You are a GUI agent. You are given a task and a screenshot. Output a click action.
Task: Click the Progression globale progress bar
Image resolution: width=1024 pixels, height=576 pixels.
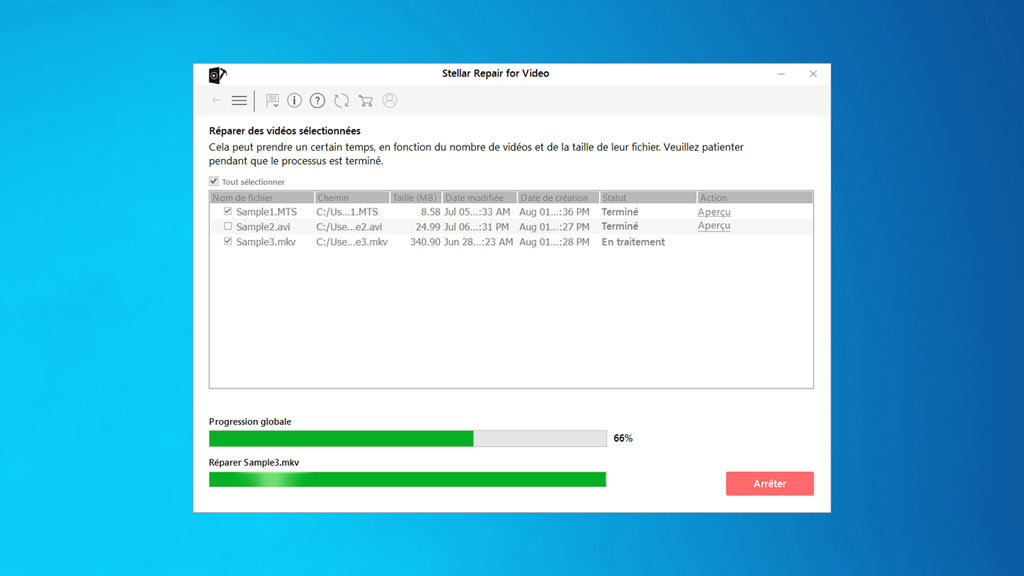point(408,438)
